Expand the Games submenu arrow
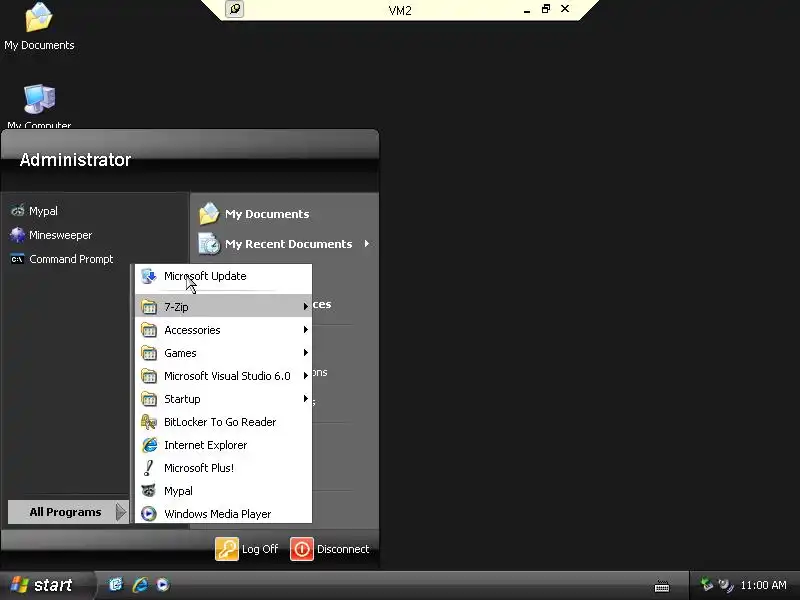 click(x=305, y=353)
